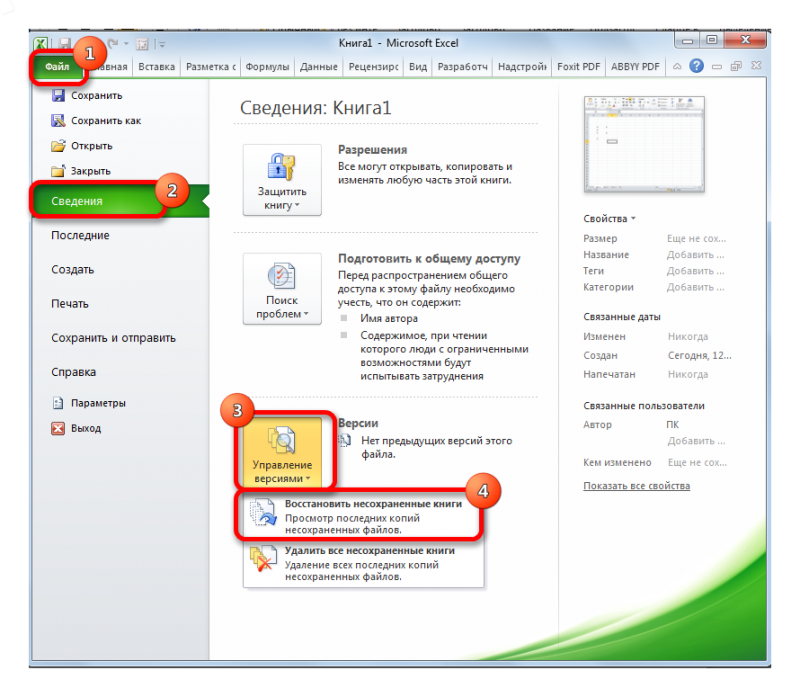Image resolution: width=800 pixels, height=697 pixels.
Task: Expand the Свойства dropdown
Action: (609, 218)
